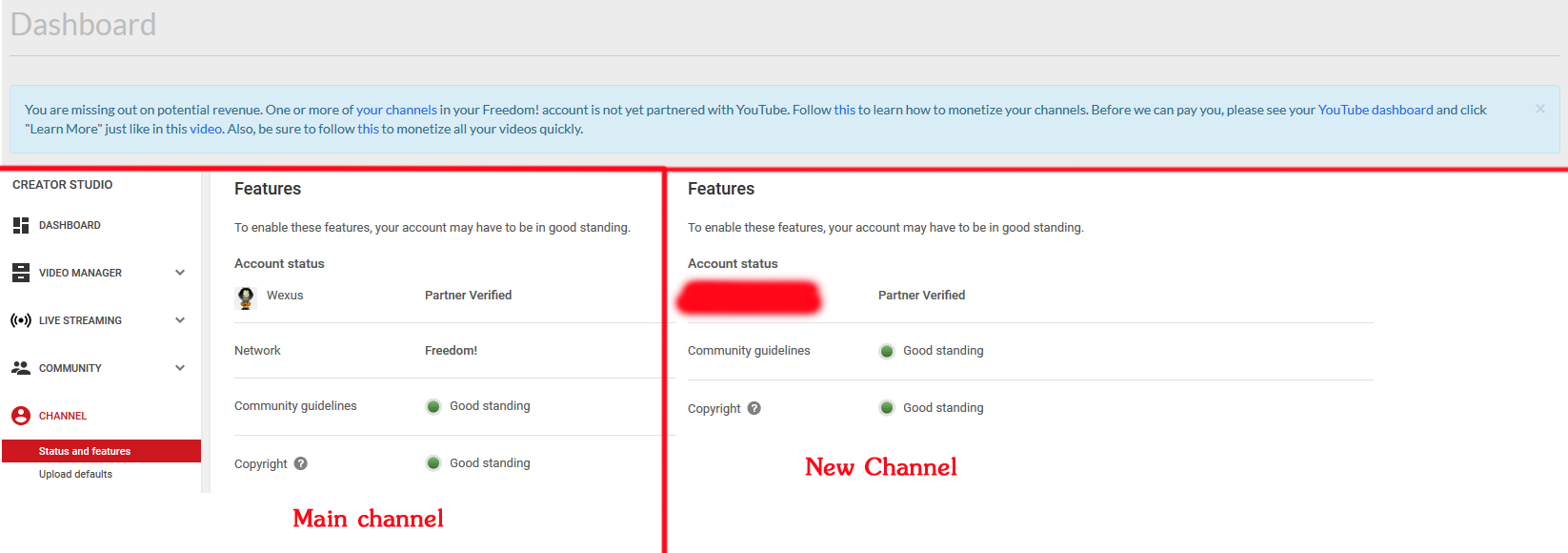Click the Dashboard grid icon in sidebar
The width and height of the screenshot is (1568, 553).
click(x=21, y=226)
